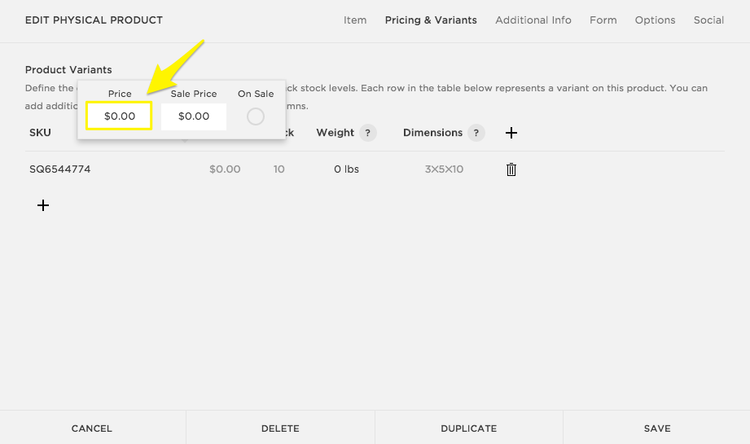Open the Additional Info tab
Image resolution: width=750 pixels, height=444 pixels.
(533, 20)
